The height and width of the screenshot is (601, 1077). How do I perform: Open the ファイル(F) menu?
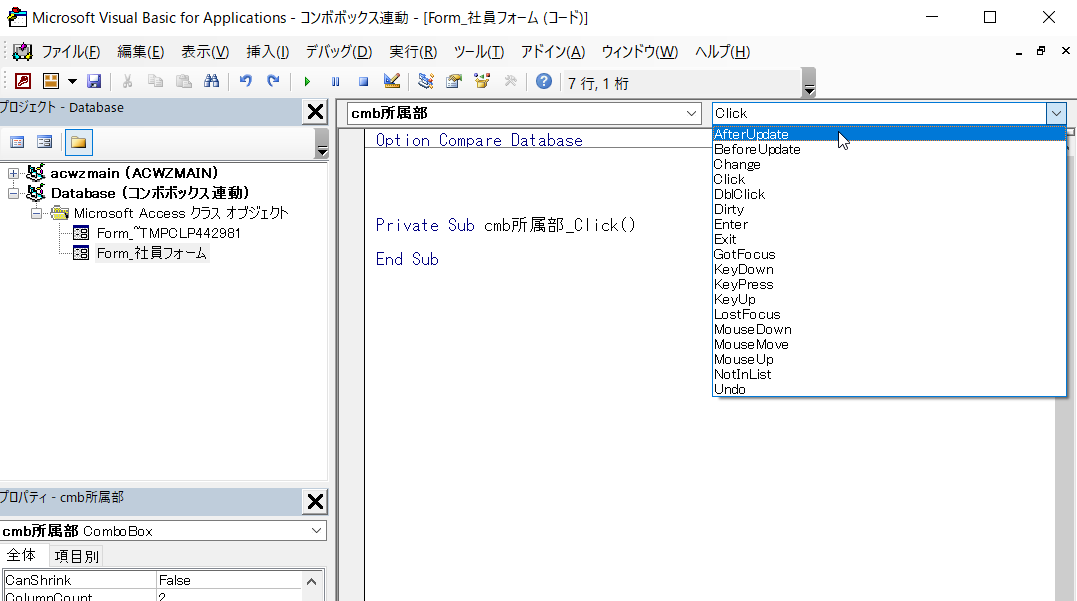tap(71, 52)
